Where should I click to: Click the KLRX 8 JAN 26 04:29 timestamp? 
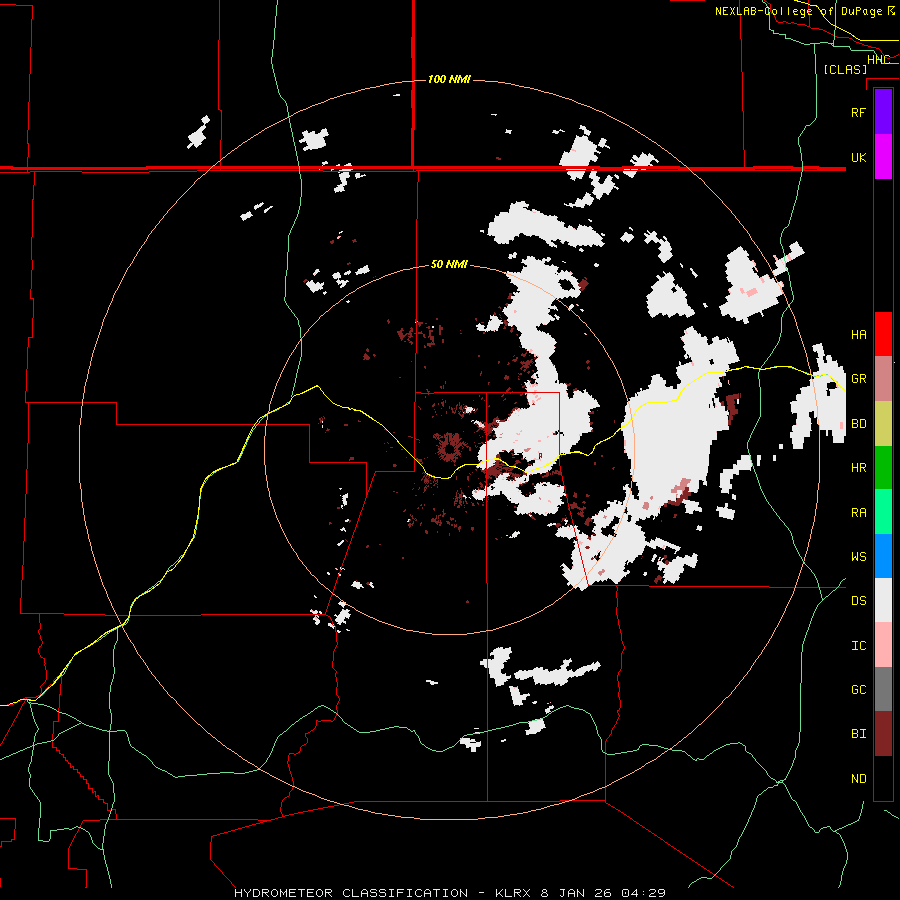pos(580,893)
